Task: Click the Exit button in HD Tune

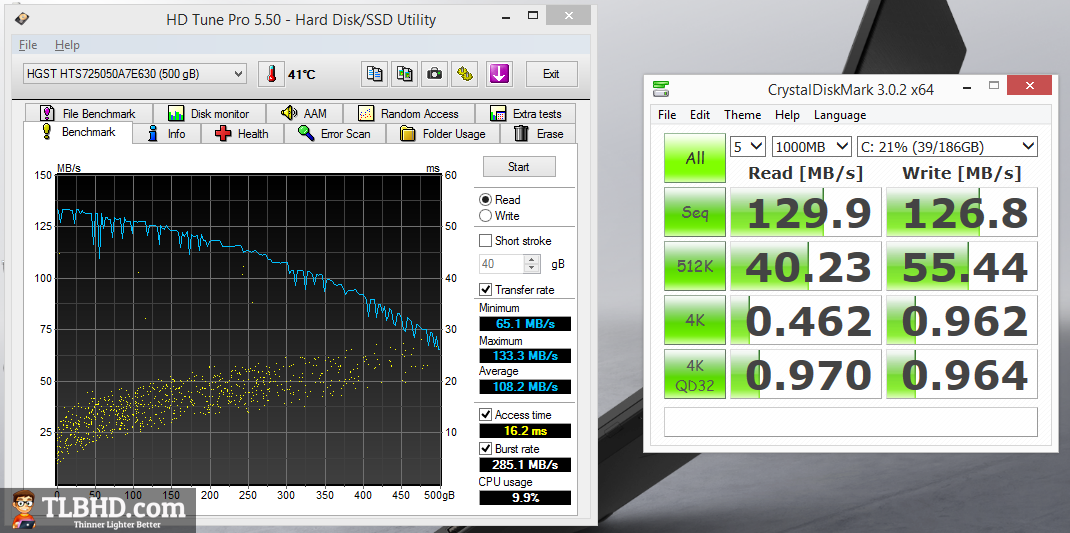Action: click(551, 74)
